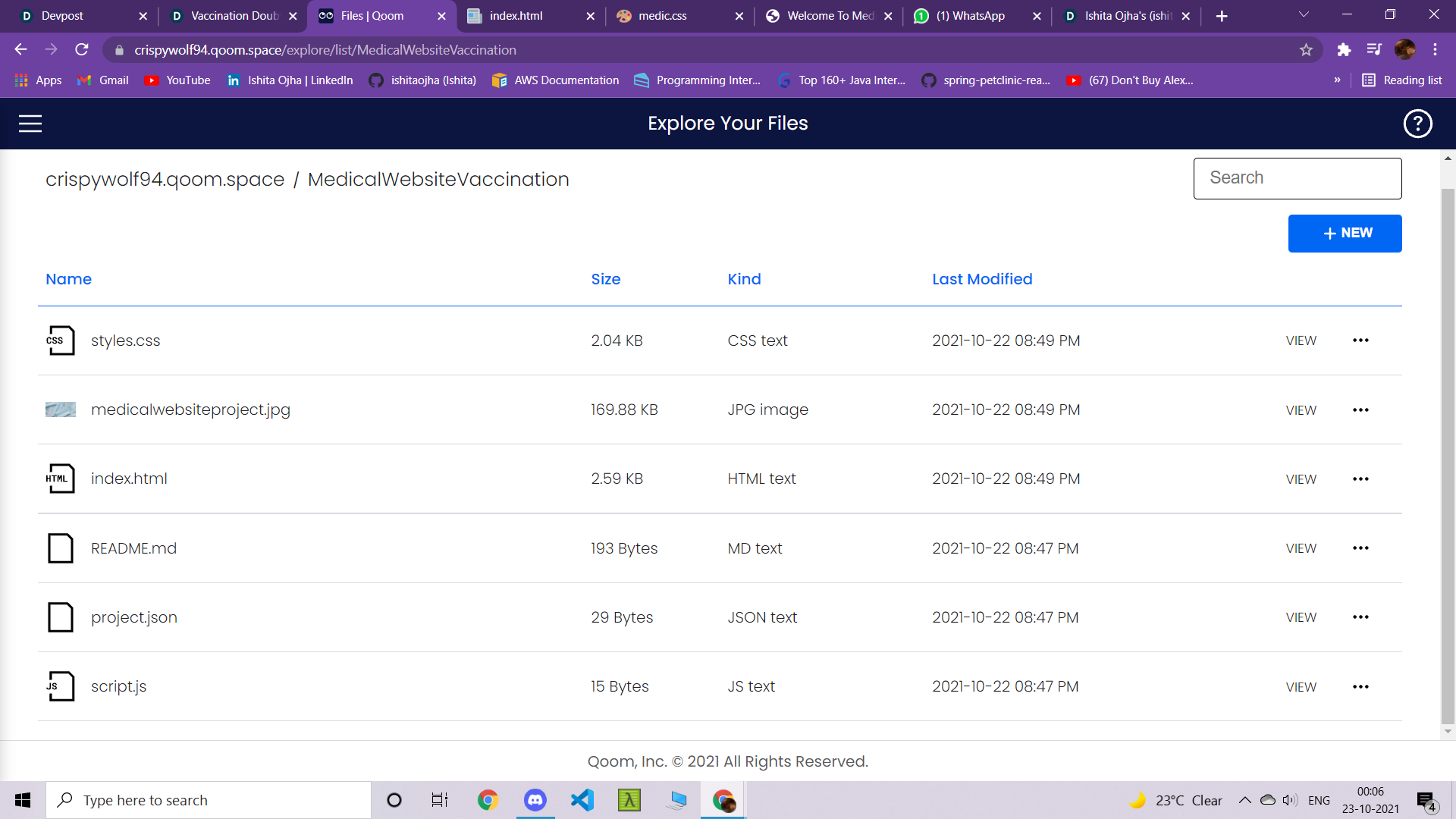
Task: Switch to the medic.css tab
Action: (x=662, y=16)
